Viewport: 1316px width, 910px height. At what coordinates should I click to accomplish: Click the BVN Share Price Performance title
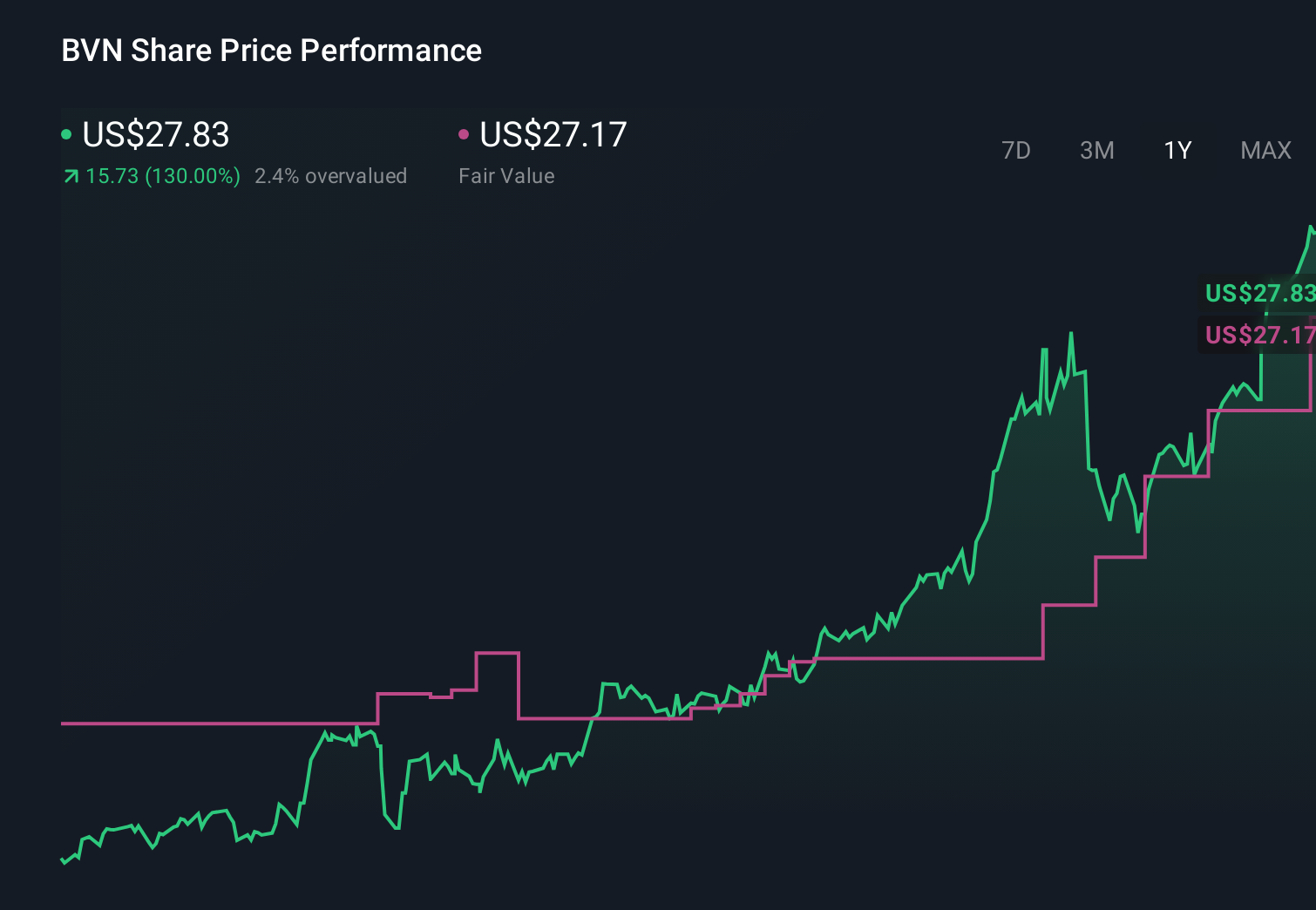coord(271,51)
